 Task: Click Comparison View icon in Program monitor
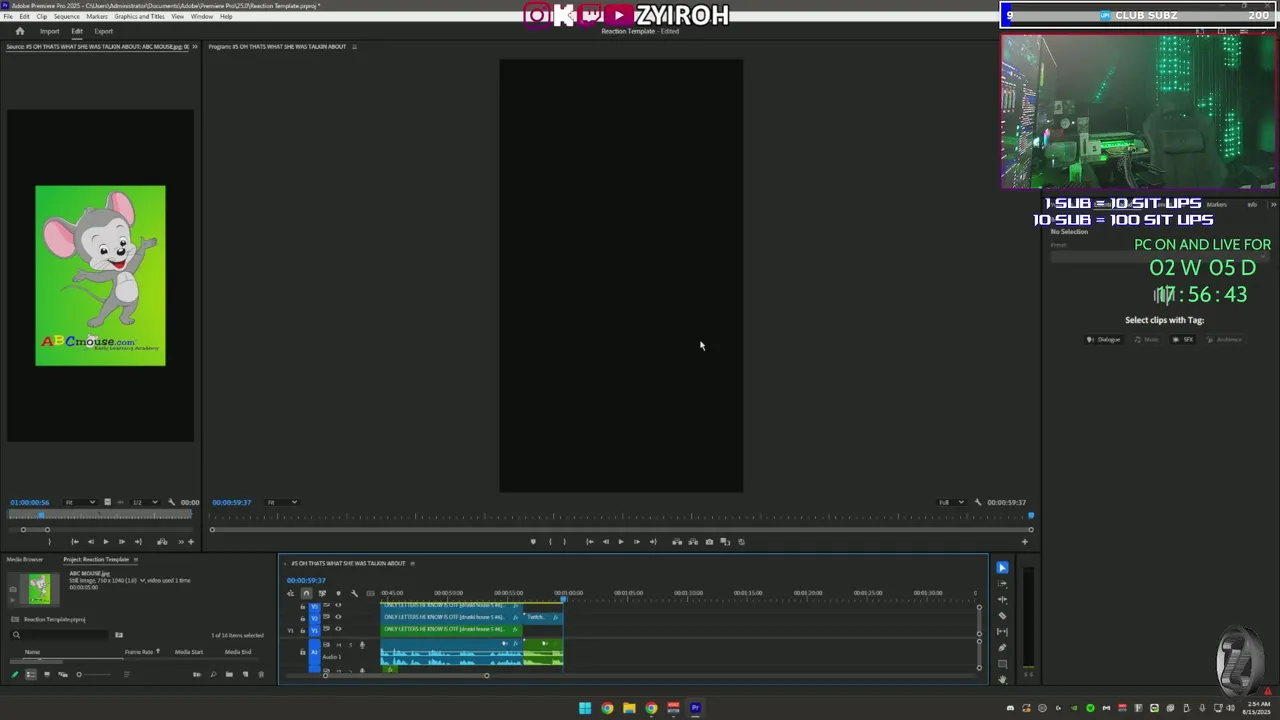725,542
